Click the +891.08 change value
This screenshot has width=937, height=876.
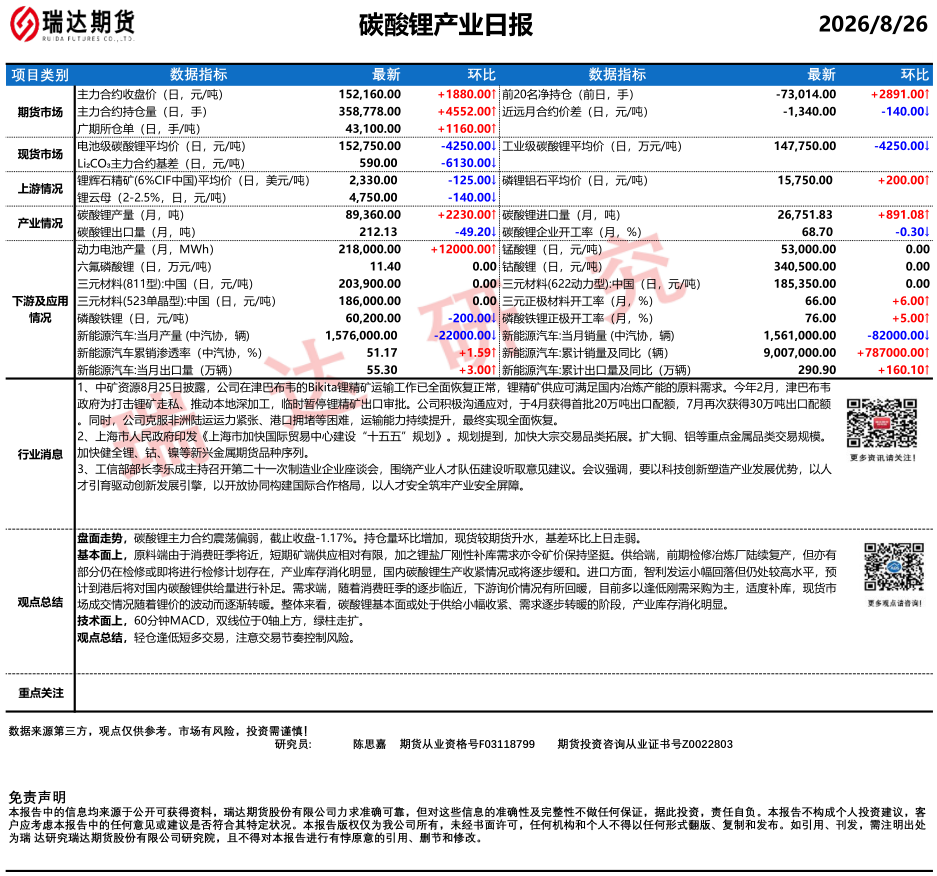click(904, 215)
